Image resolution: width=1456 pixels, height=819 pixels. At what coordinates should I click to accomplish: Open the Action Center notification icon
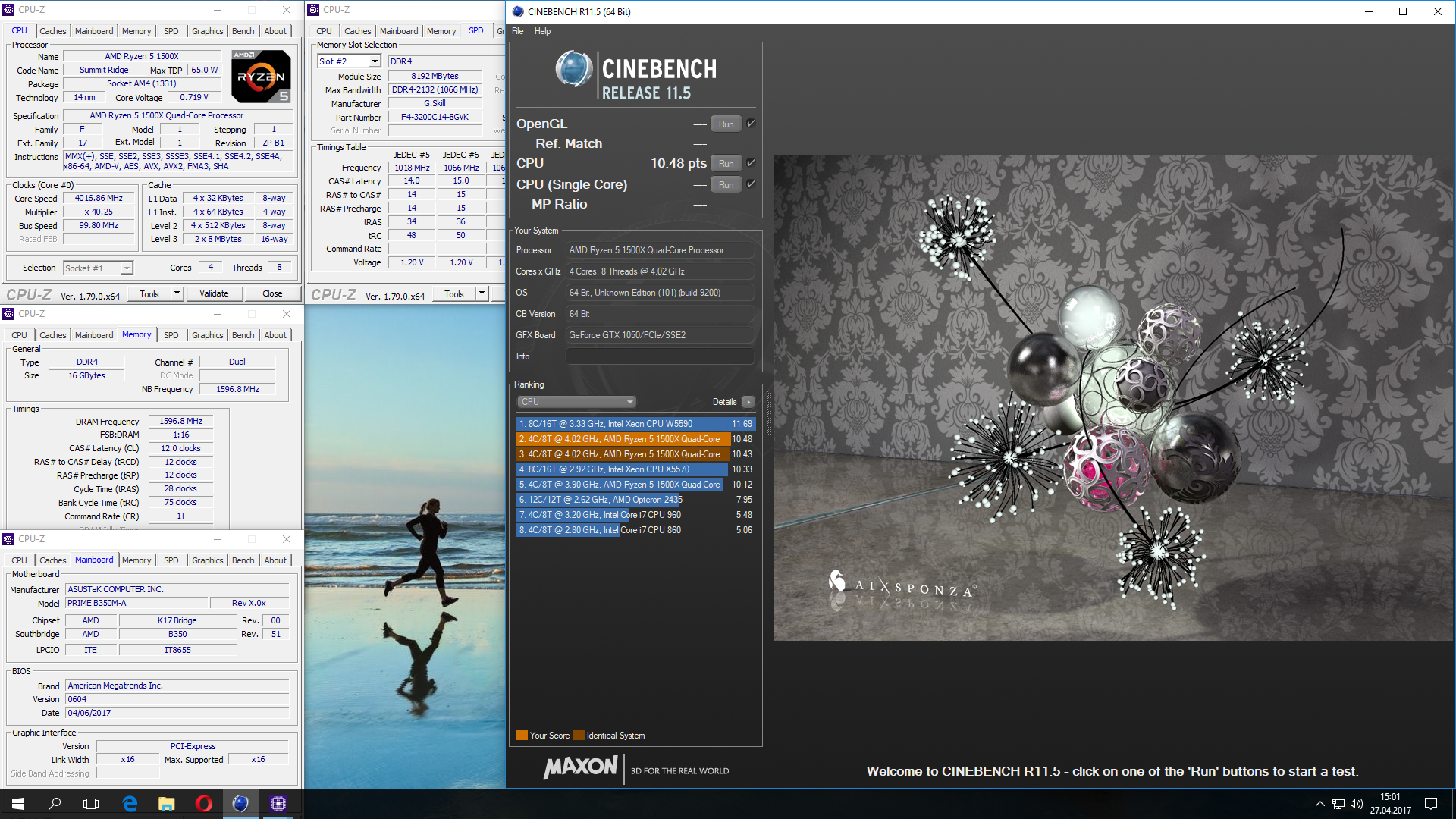pos(1431,804)
